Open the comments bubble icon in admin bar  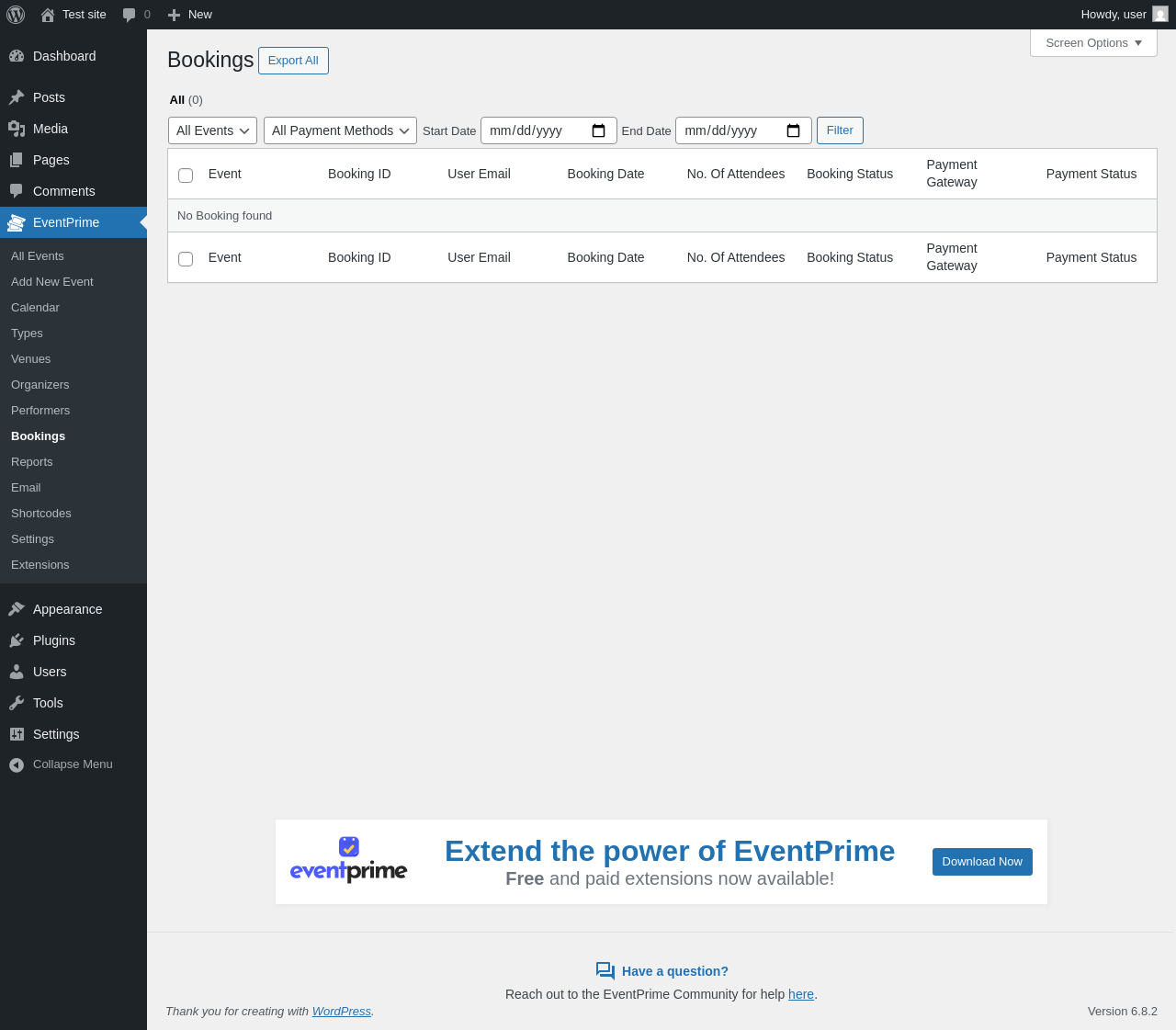click(x=130, y=15)
